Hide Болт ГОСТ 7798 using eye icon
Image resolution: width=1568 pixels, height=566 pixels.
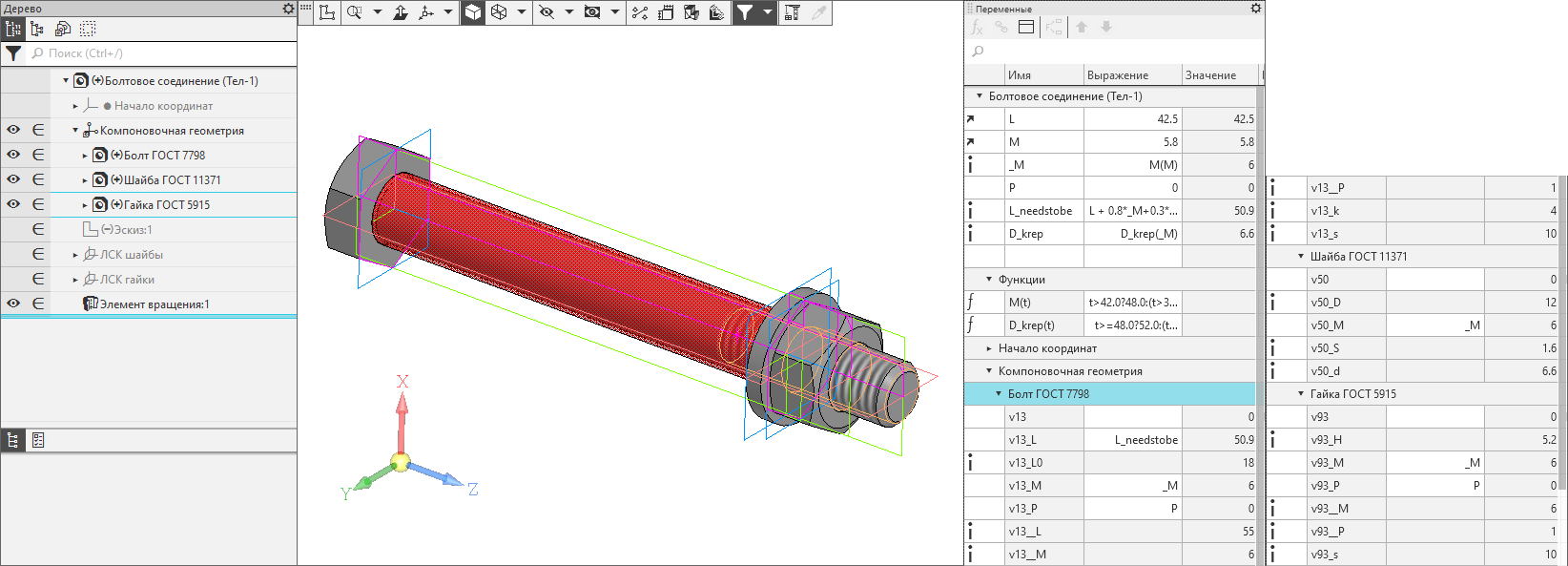[13, 155]
